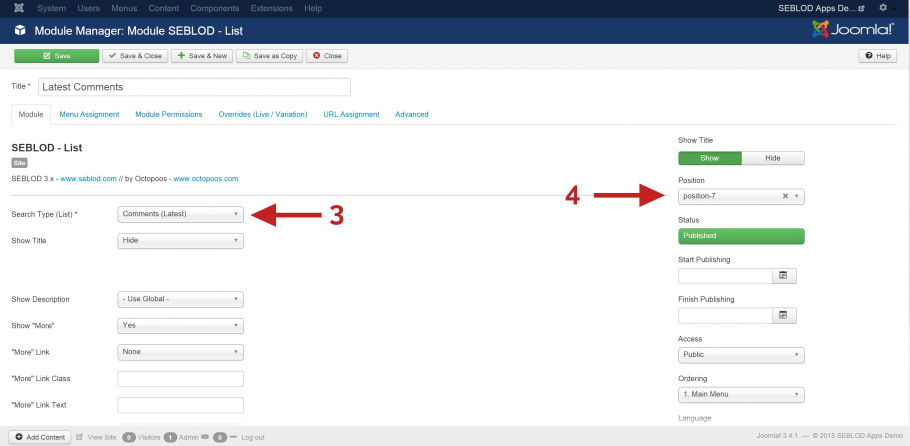
Task: Click the Title input field
Action: click(x=194, y=87)
